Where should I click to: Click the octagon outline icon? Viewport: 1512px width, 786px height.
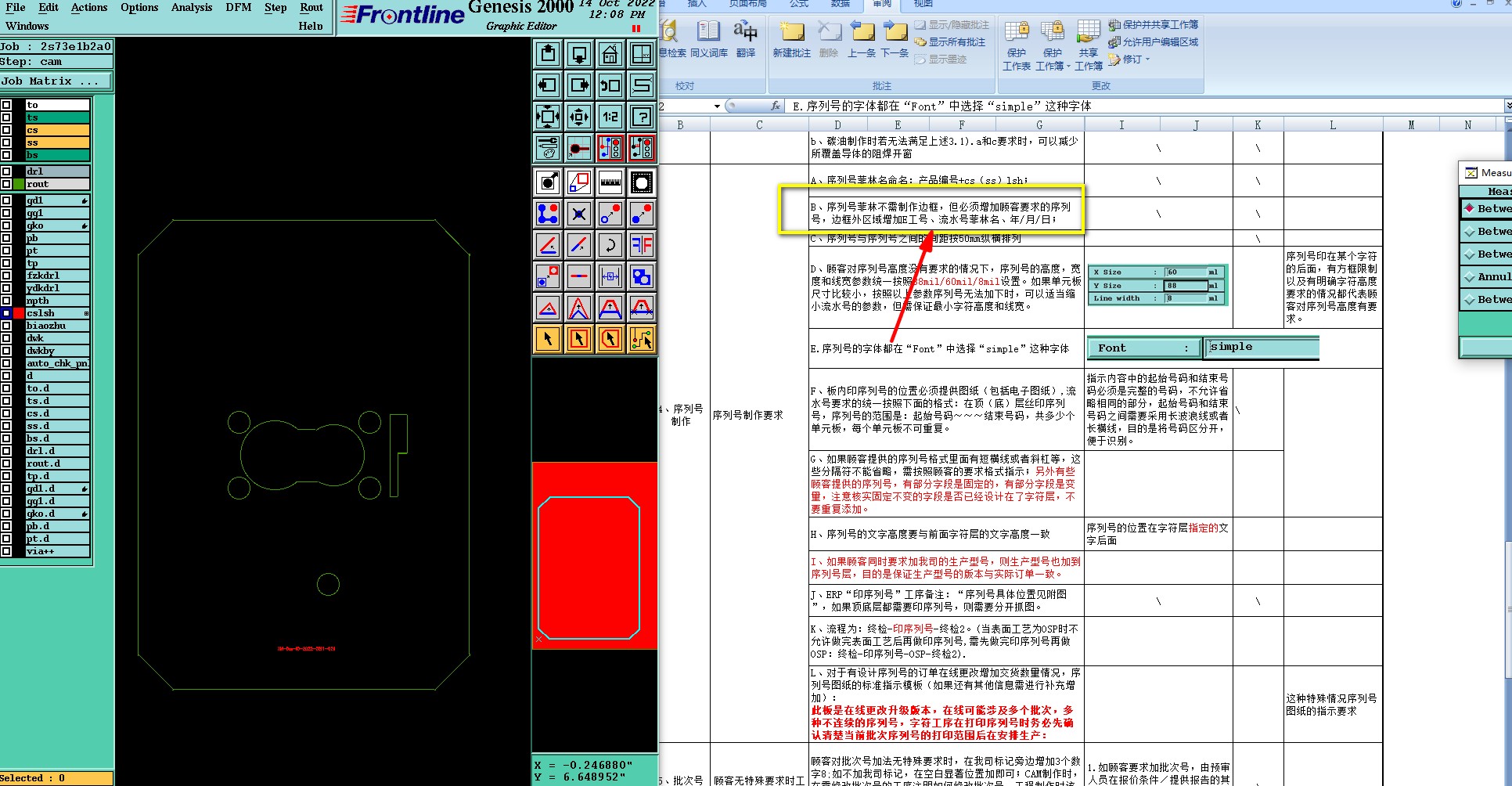[x=642, y=183]
